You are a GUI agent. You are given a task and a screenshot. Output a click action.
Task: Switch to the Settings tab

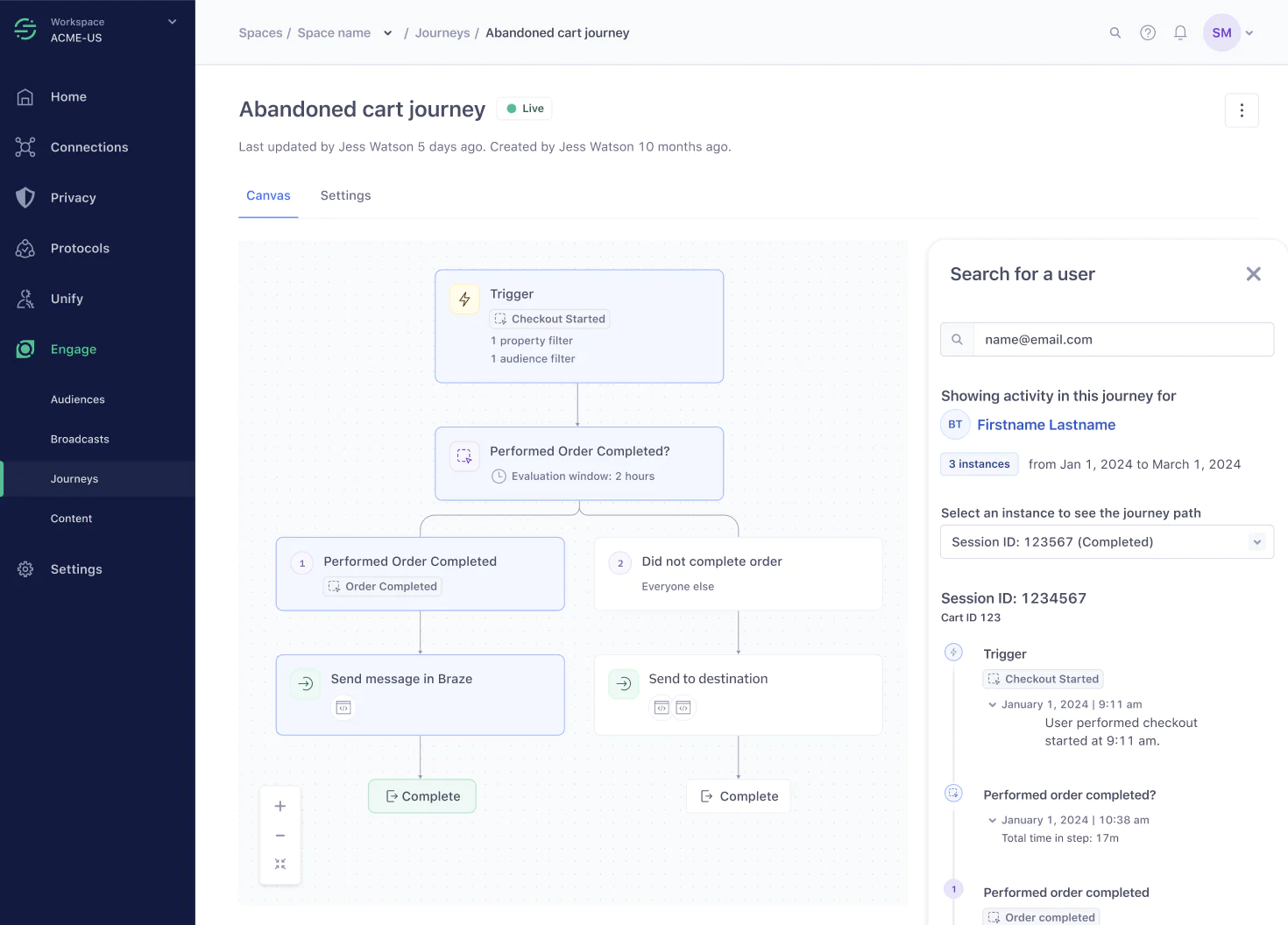pyautogui.click(x=345, y=196)
